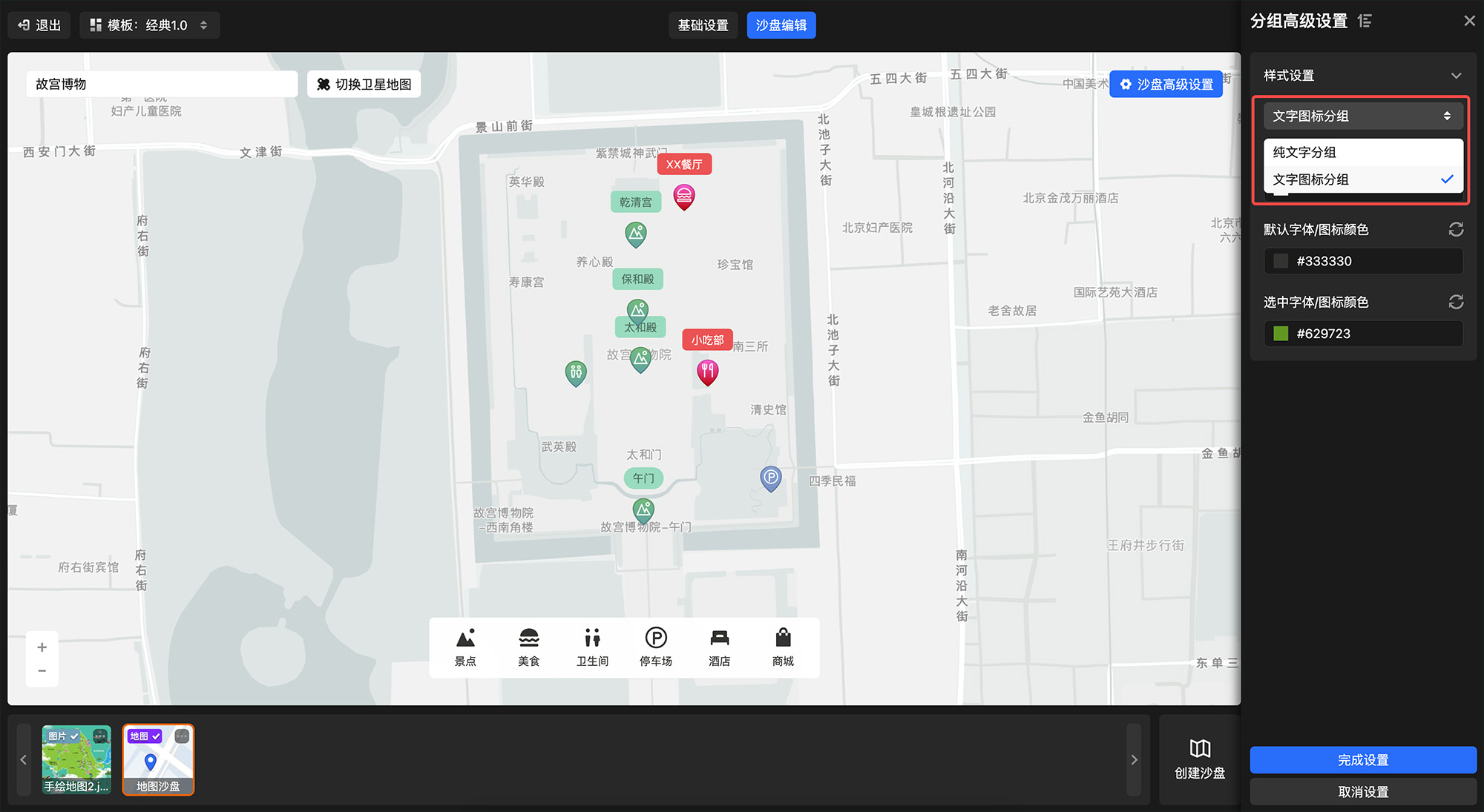Switch to the 基础设置 tab
Screen dimensions: 1484x812
click(x=703, y=25)
